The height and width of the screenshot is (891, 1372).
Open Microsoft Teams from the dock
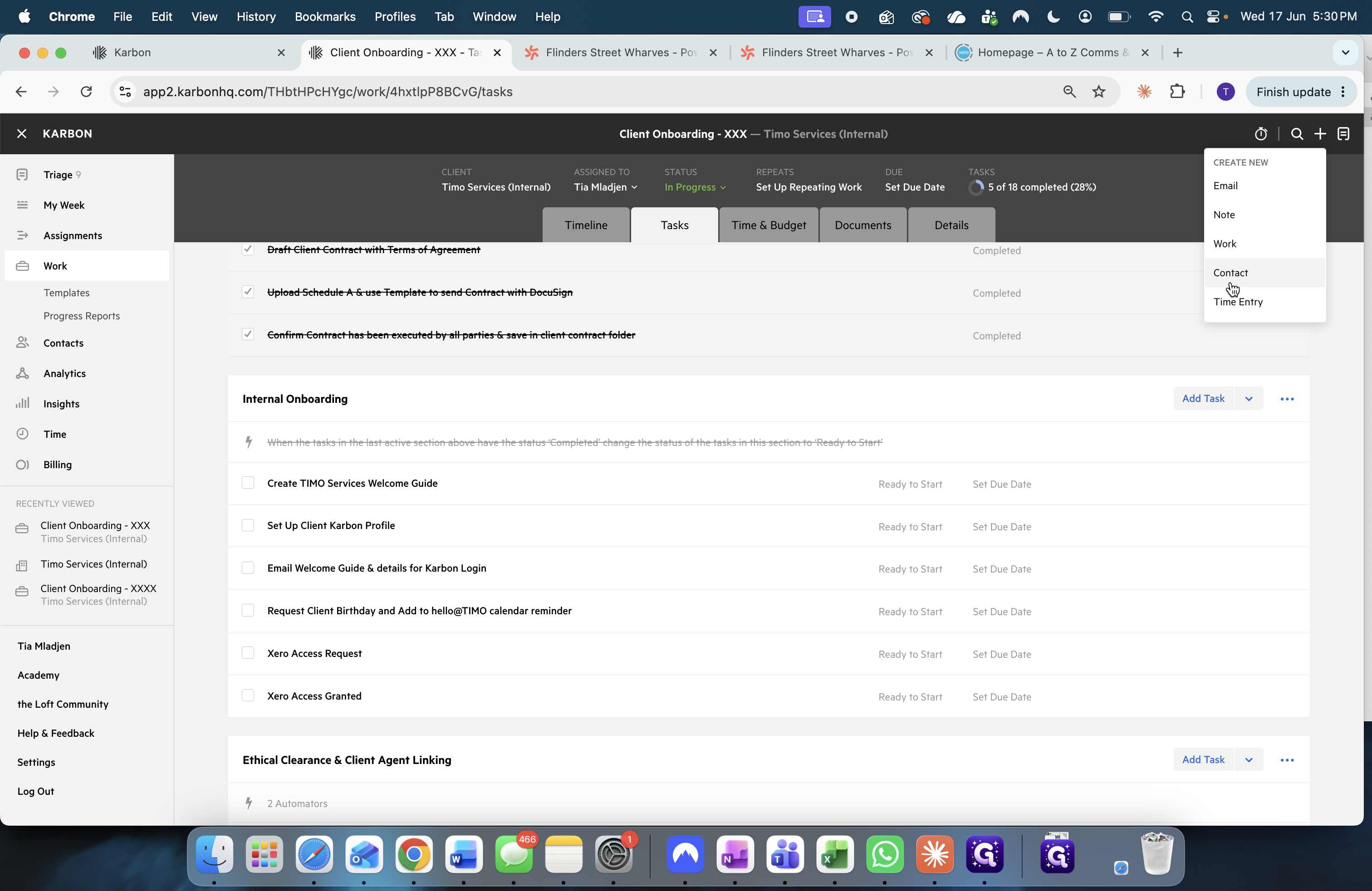point(785,854)
